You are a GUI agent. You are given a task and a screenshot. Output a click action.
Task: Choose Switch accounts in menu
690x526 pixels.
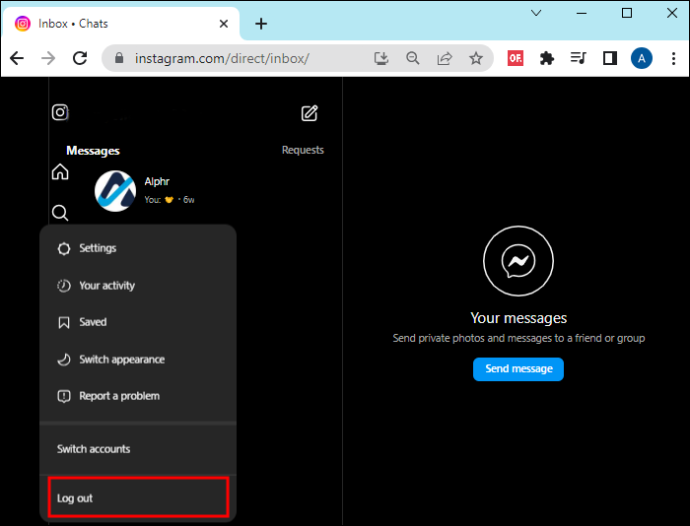coord(138,449)
